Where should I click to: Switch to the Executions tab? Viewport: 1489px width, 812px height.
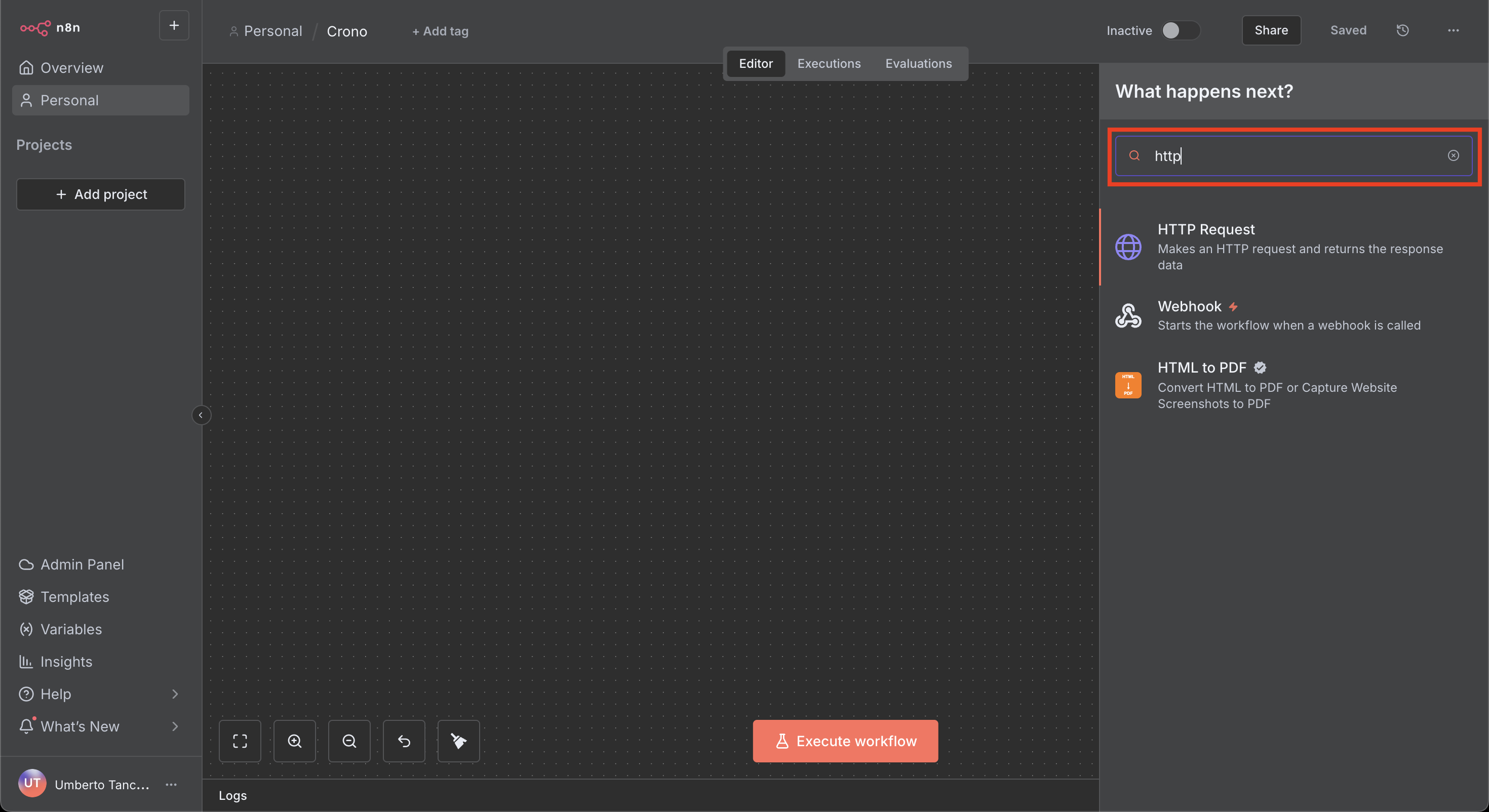[x=828, y=64]
